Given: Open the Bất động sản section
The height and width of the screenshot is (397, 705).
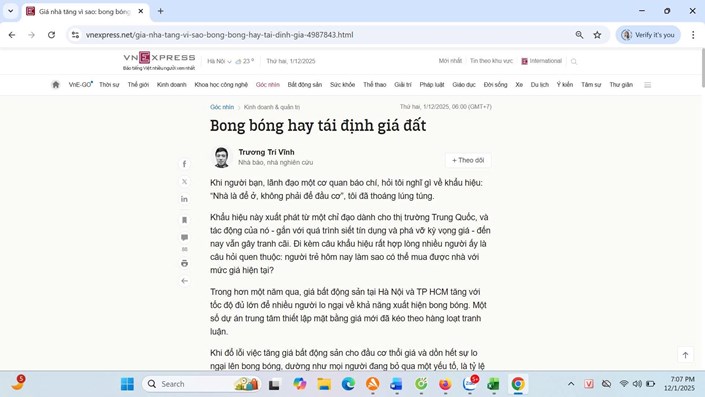Looking at the screenshot, I should [x=304, y=85].
